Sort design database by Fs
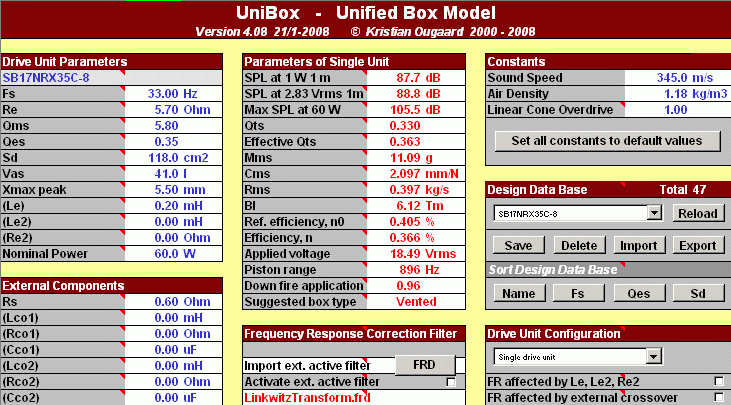This screenshot has height=405, width=731. [x=578, y=293]
